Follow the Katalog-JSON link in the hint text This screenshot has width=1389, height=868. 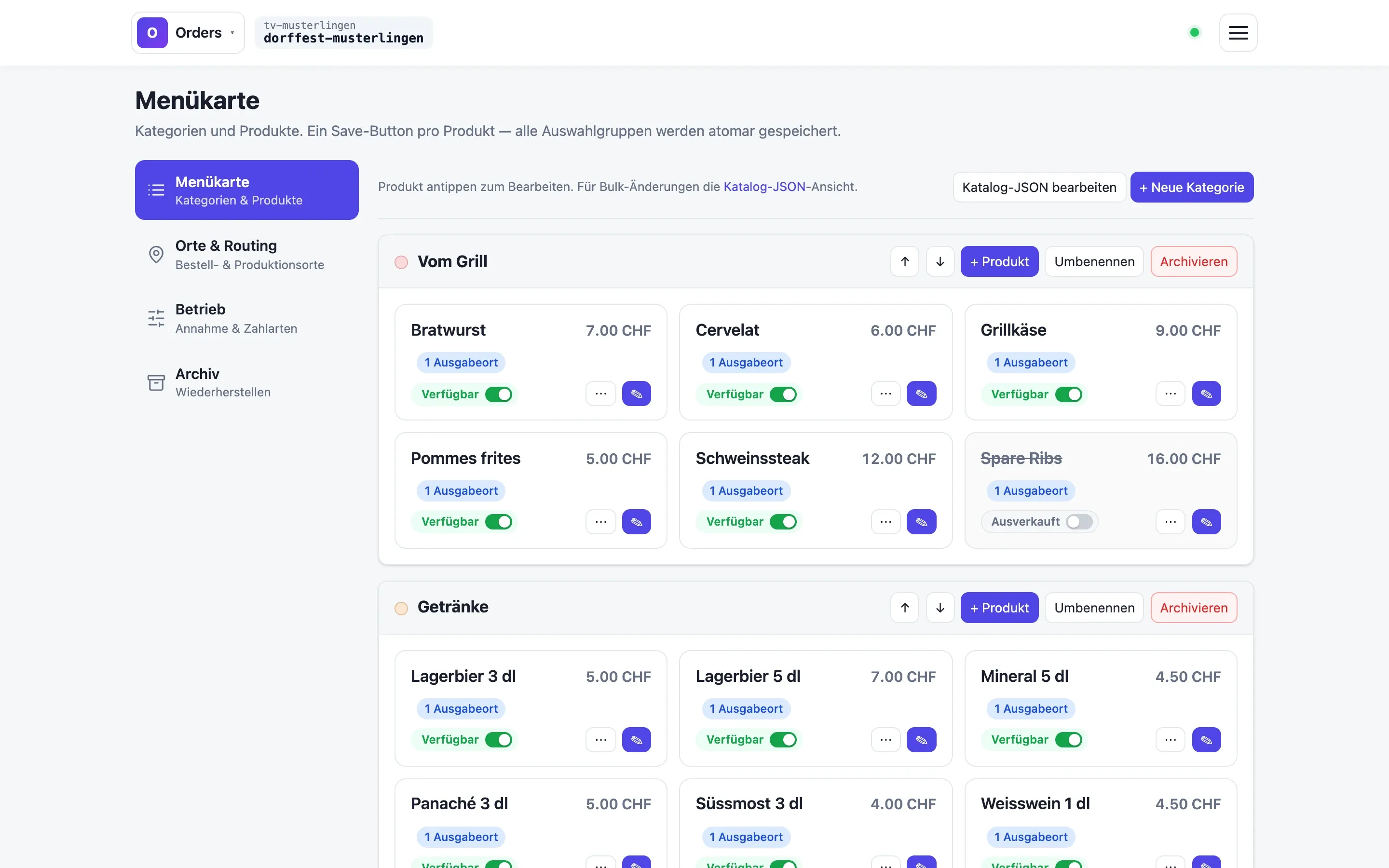coord(764,187)
